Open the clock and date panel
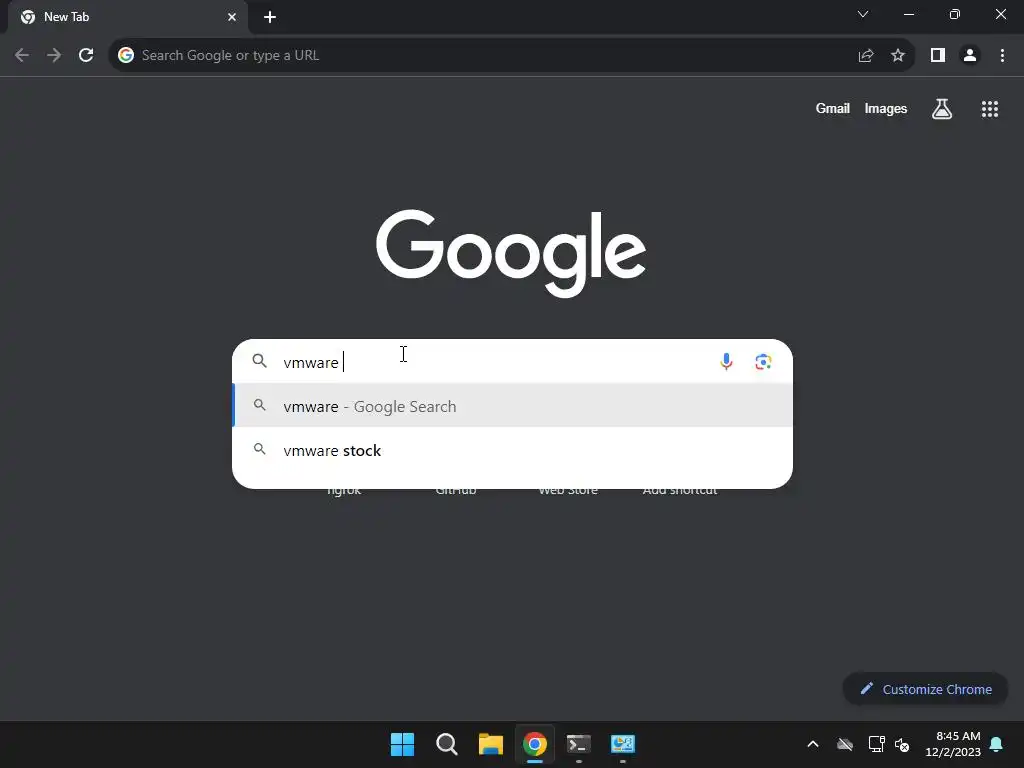This screenshot has height=768, width=1024. [x=953, y=744]
